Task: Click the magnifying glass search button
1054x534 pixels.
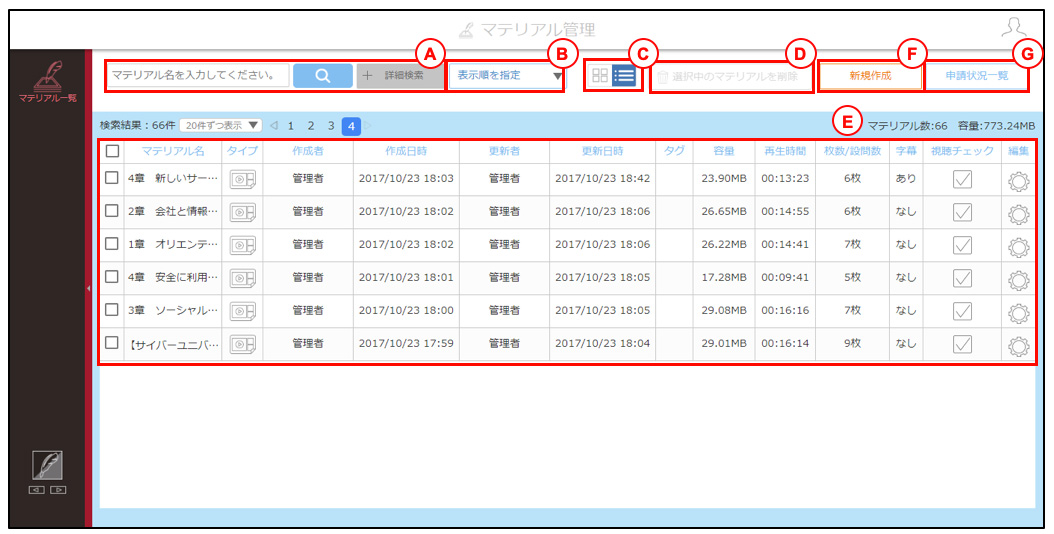Action: [323, 76]
